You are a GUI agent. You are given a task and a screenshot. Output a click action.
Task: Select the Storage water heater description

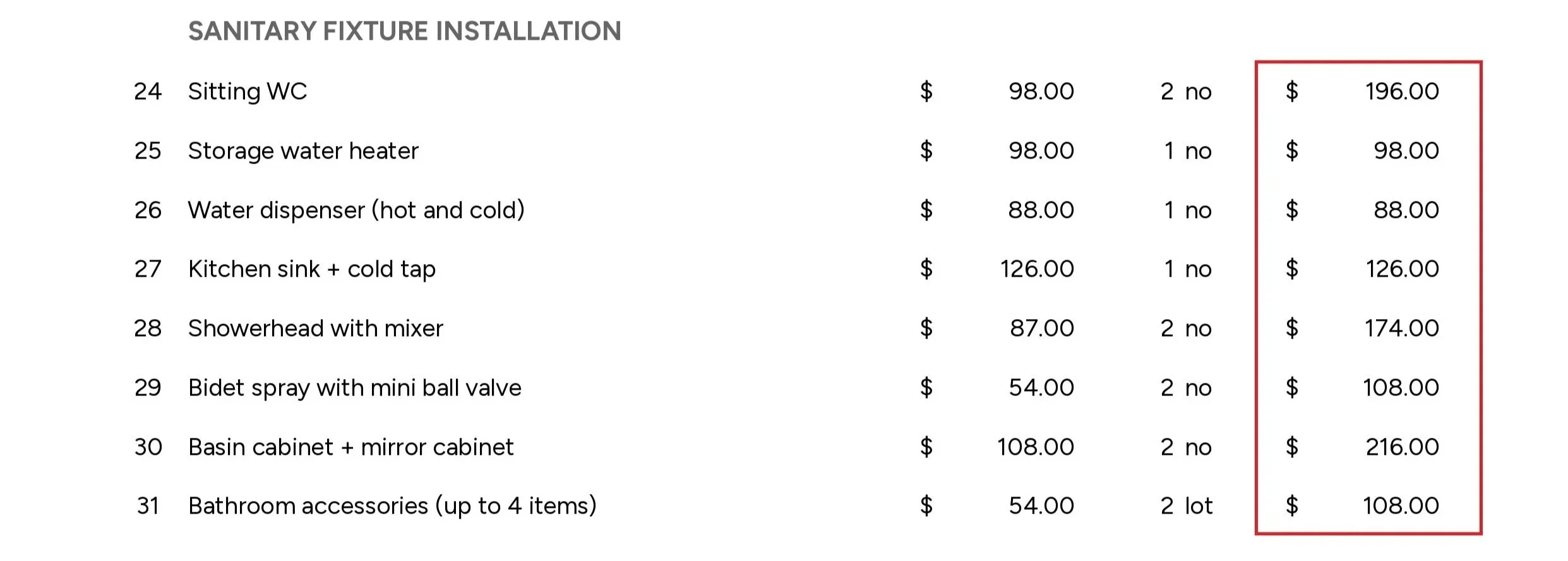pos(303,151)
